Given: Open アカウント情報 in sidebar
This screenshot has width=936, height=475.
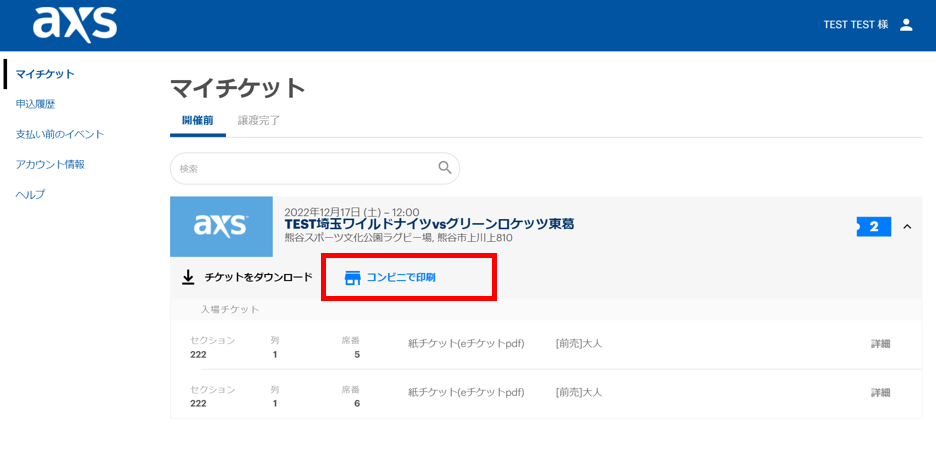Looking at the screenshot, I should [x=50, y=164].
